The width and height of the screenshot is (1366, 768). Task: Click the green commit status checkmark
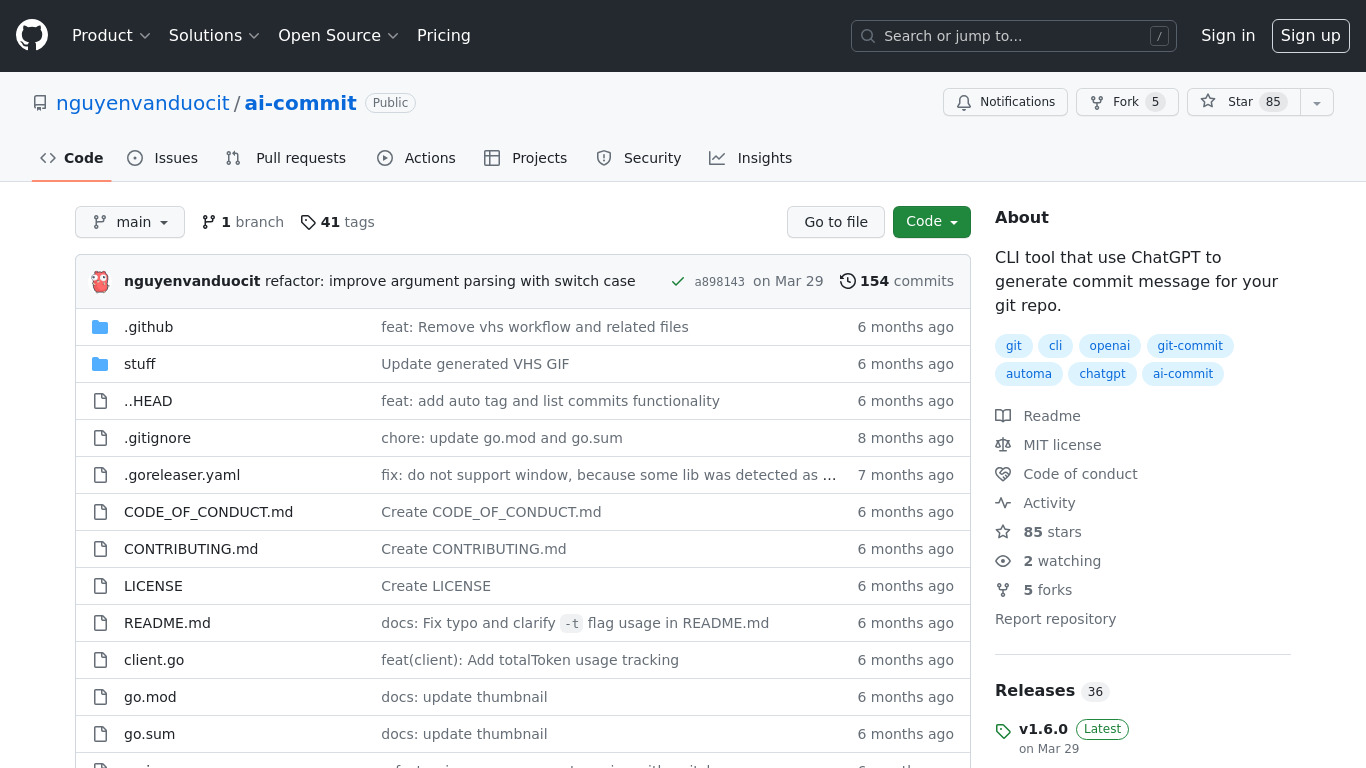tap(678, 281)
